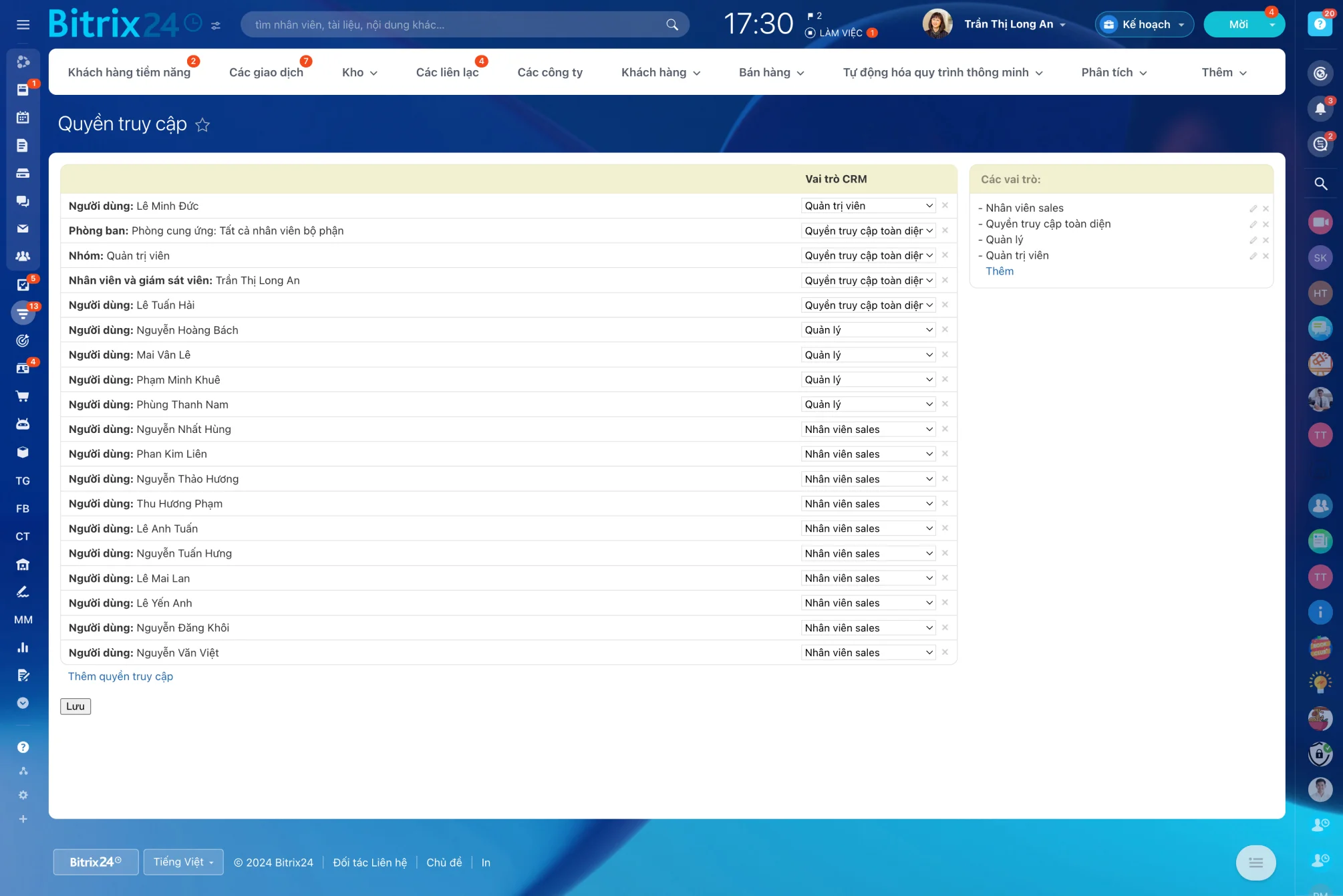Remove role assignment for Nguyễn Văn Việt
This screenshot has width=1343, height=896.
click(x=945, y=652)
